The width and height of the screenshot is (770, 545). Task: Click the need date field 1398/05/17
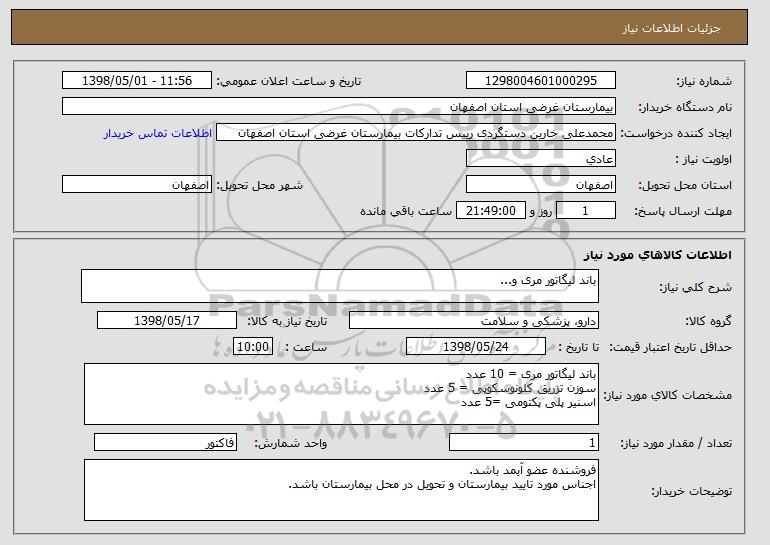[x=167, y=321]
